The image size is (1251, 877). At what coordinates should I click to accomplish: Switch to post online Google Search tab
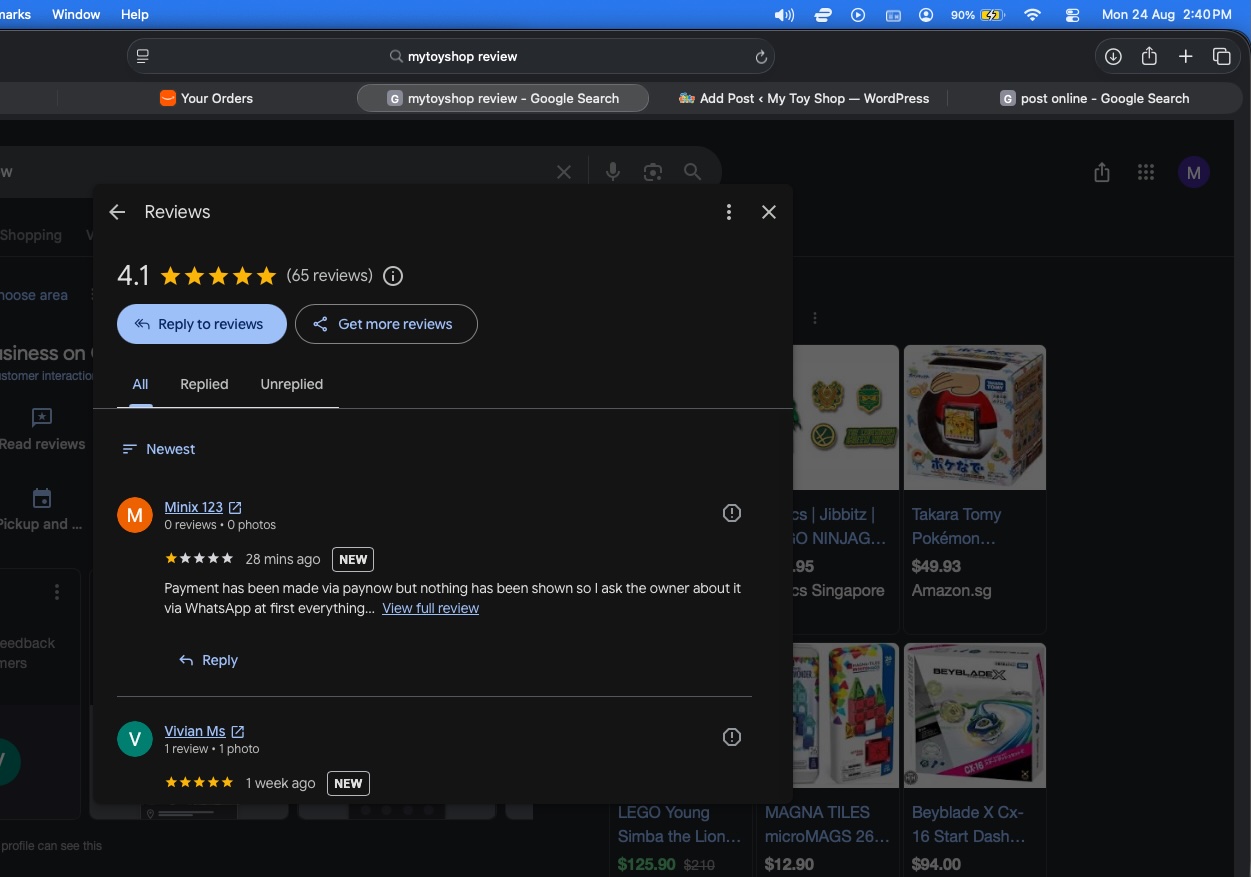pyautogui.click(x=1094, y=98)
